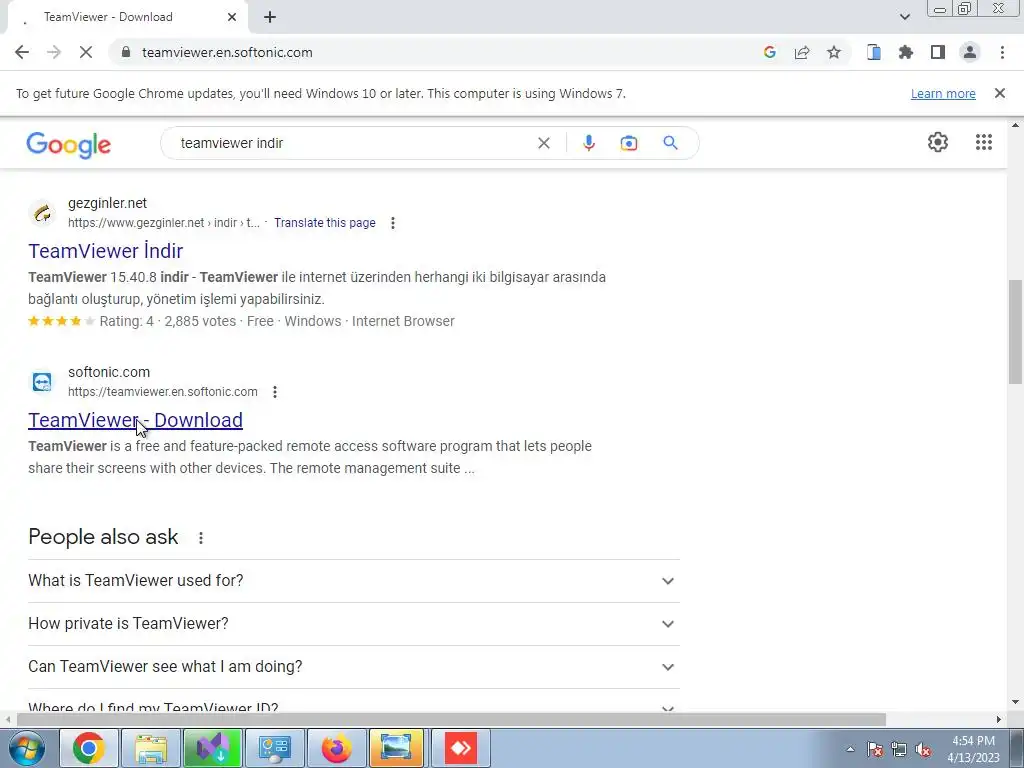Close the TeamViewer - Download tab

coord(232,17)
